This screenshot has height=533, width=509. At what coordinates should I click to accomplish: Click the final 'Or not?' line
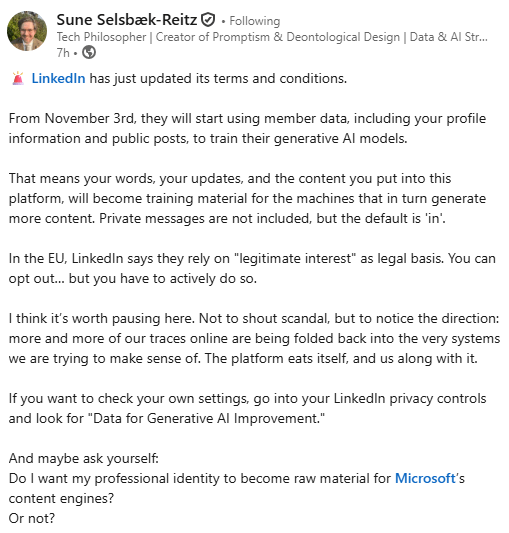(x=32, y=518)
